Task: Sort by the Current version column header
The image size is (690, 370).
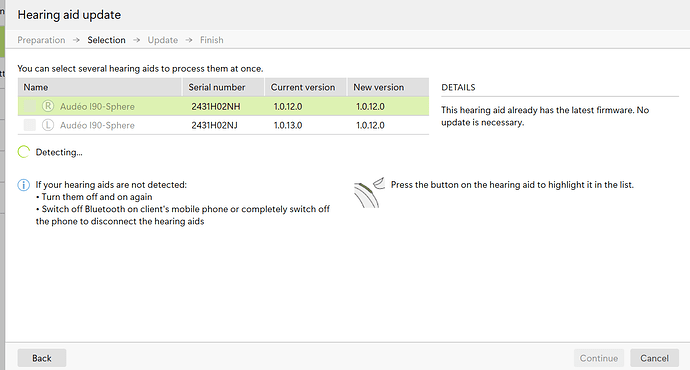Action: click(x=306, y=87)
